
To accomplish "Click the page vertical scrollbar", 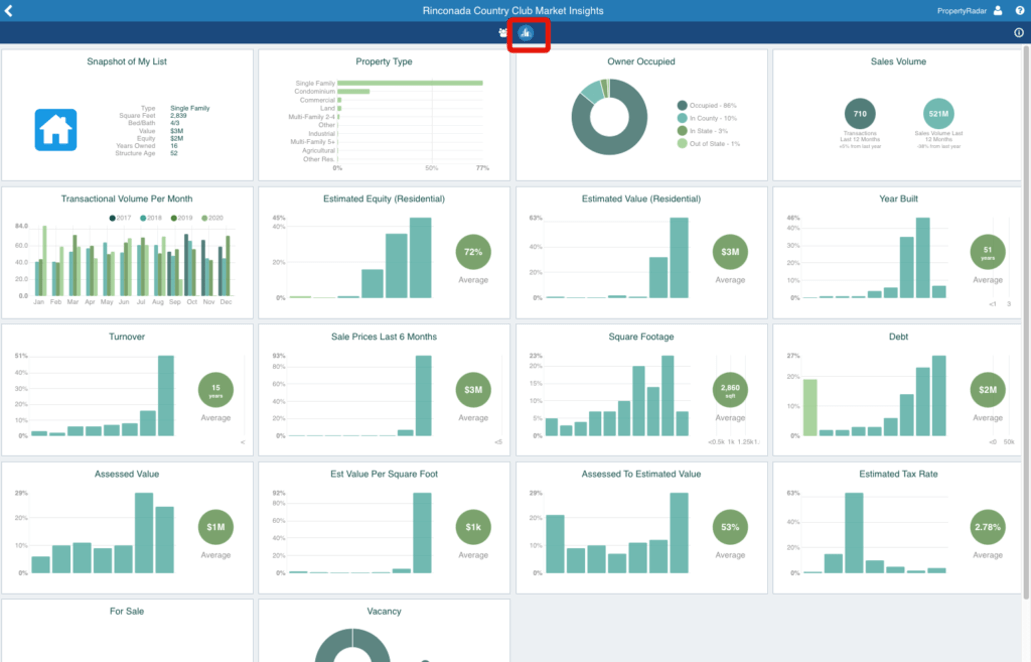I will click(x=1026, y=322).
